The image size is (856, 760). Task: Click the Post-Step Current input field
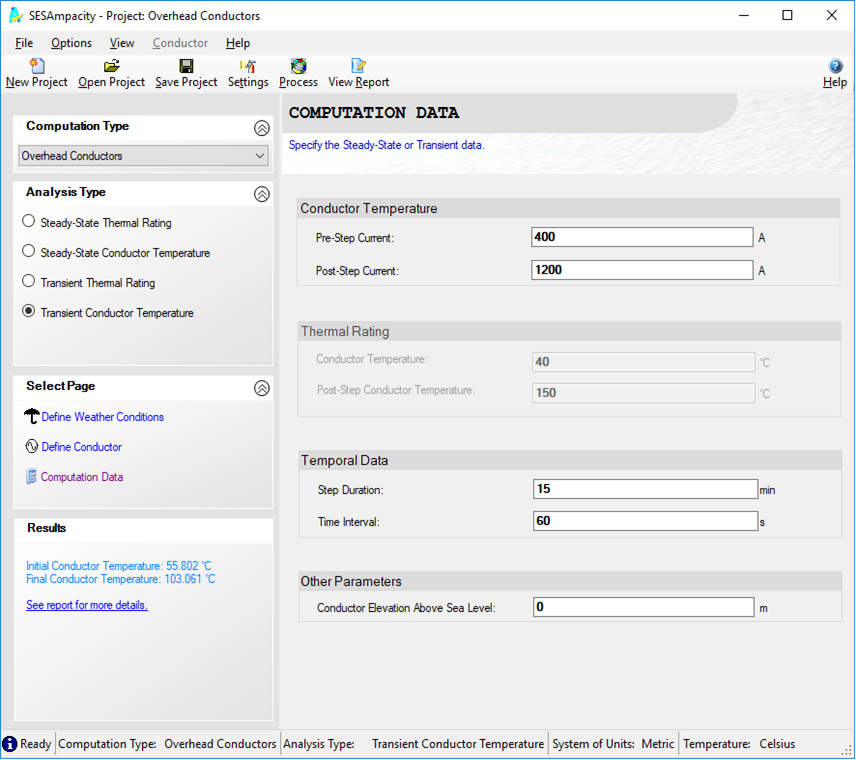point(642,270)
